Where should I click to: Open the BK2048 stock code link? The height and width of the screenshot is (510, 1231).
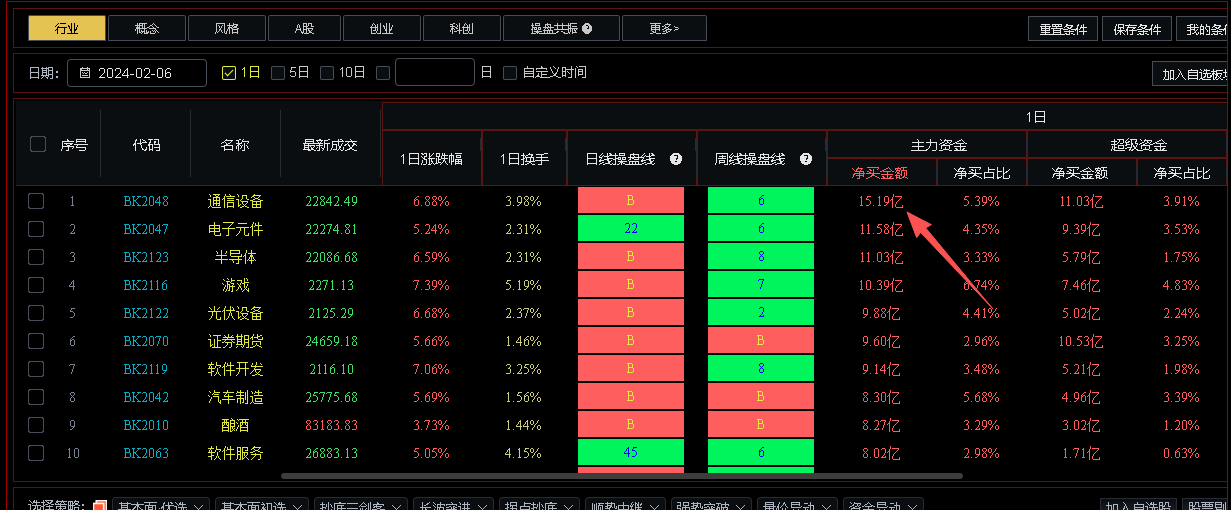click(x=146, y=201)
